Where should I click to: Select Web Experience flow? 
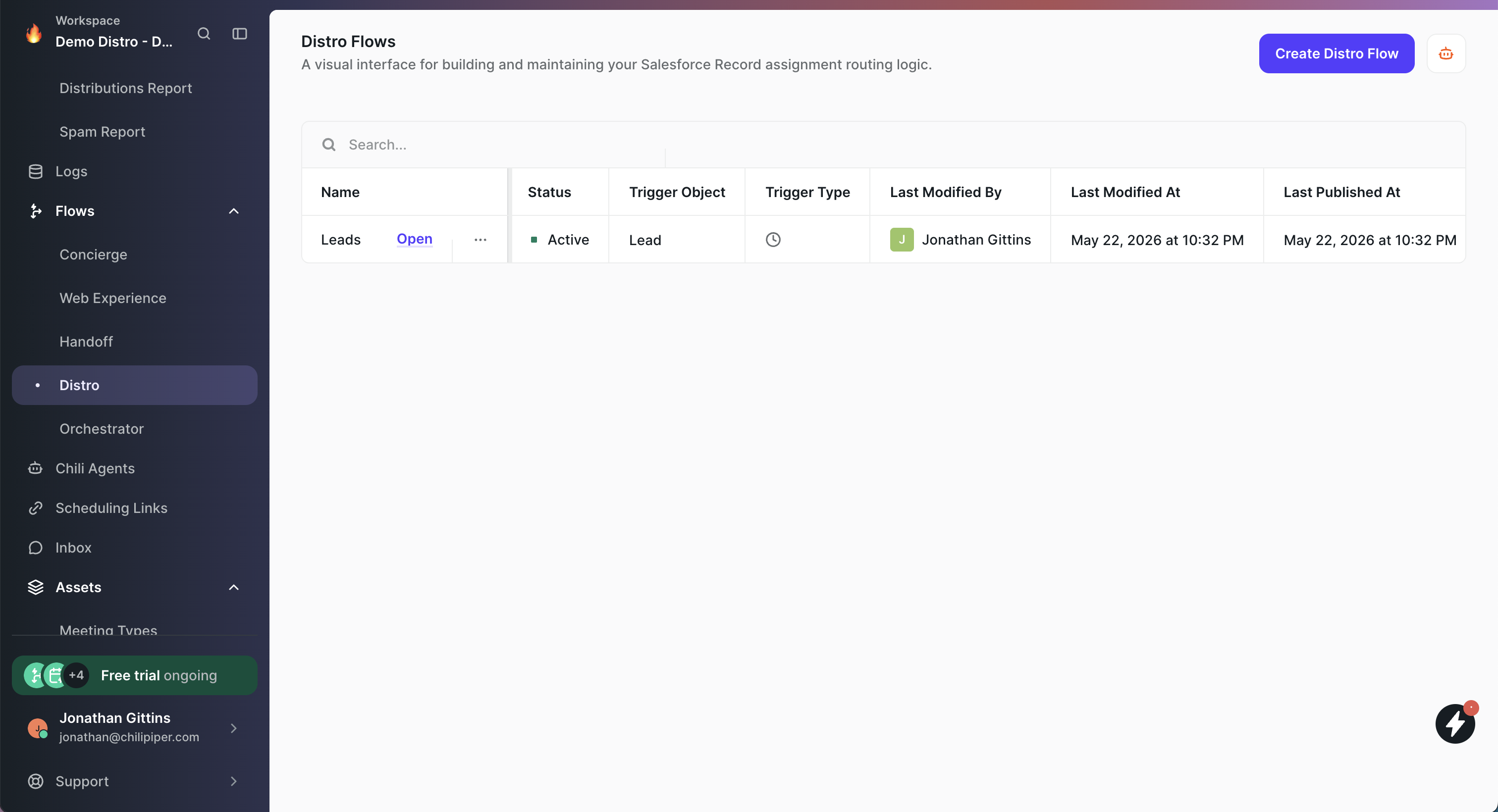(113, 298)
